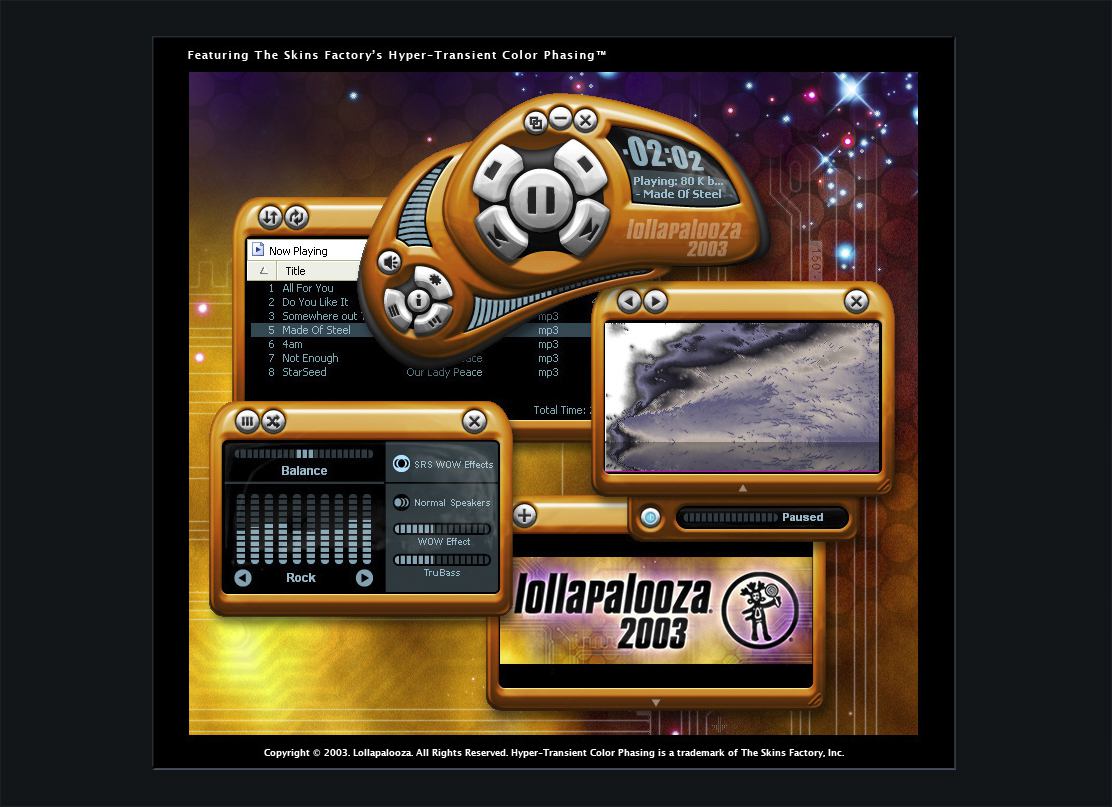Expand the video window with the bottom down-arrow

[x=656, y=703]
